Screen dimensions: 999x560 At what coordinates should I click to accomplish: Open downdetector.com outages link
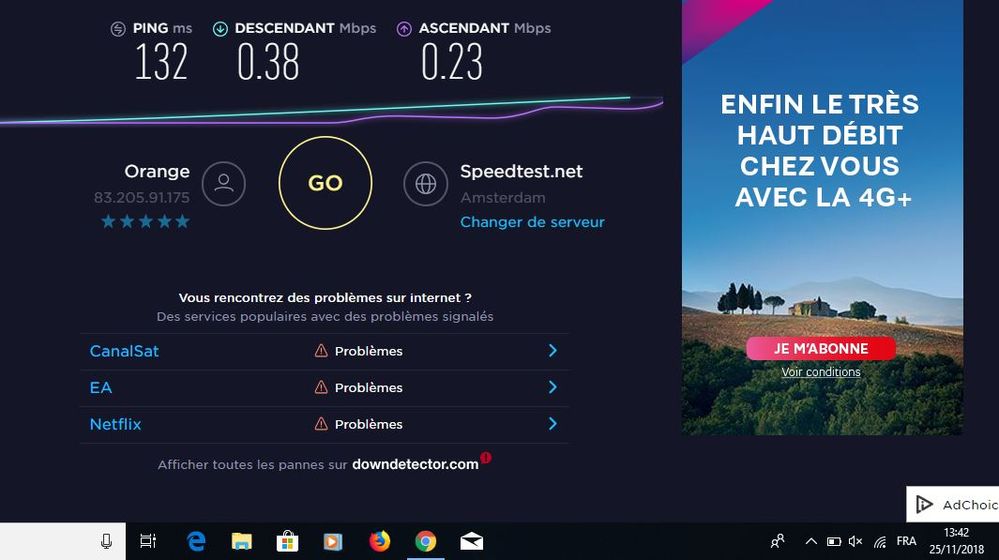coord(415,464)
